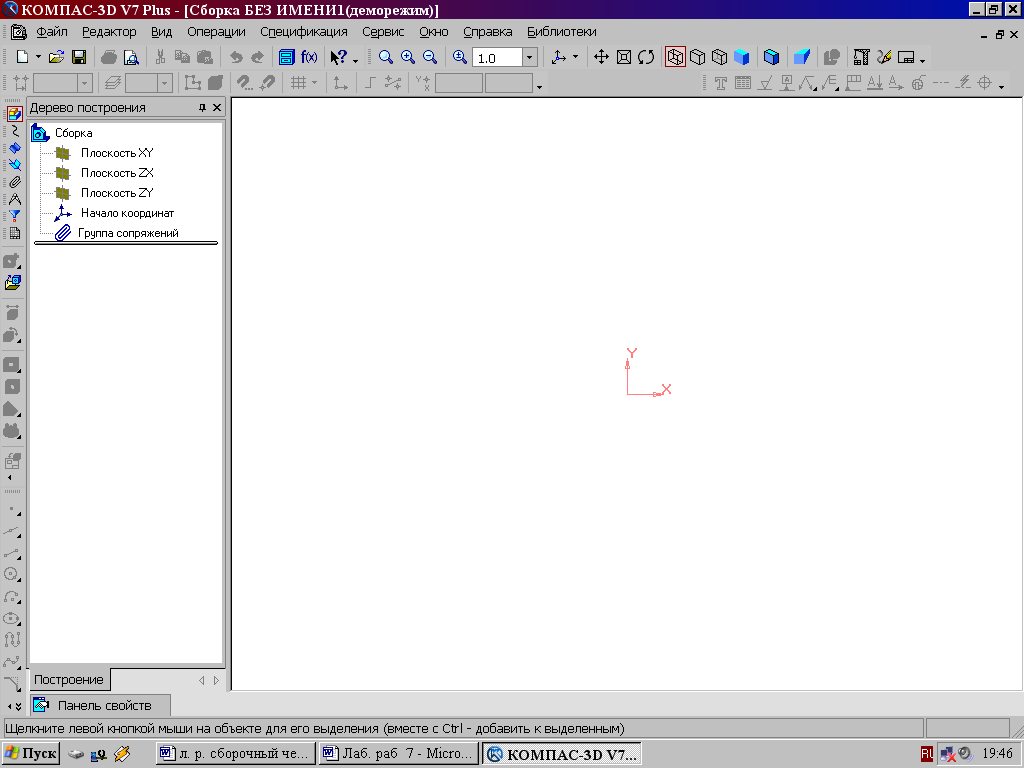Viewport: 1024px width, 768px height.
Task: Open the Library manager (blue cabinet) icon
Action: pos(287,57)
